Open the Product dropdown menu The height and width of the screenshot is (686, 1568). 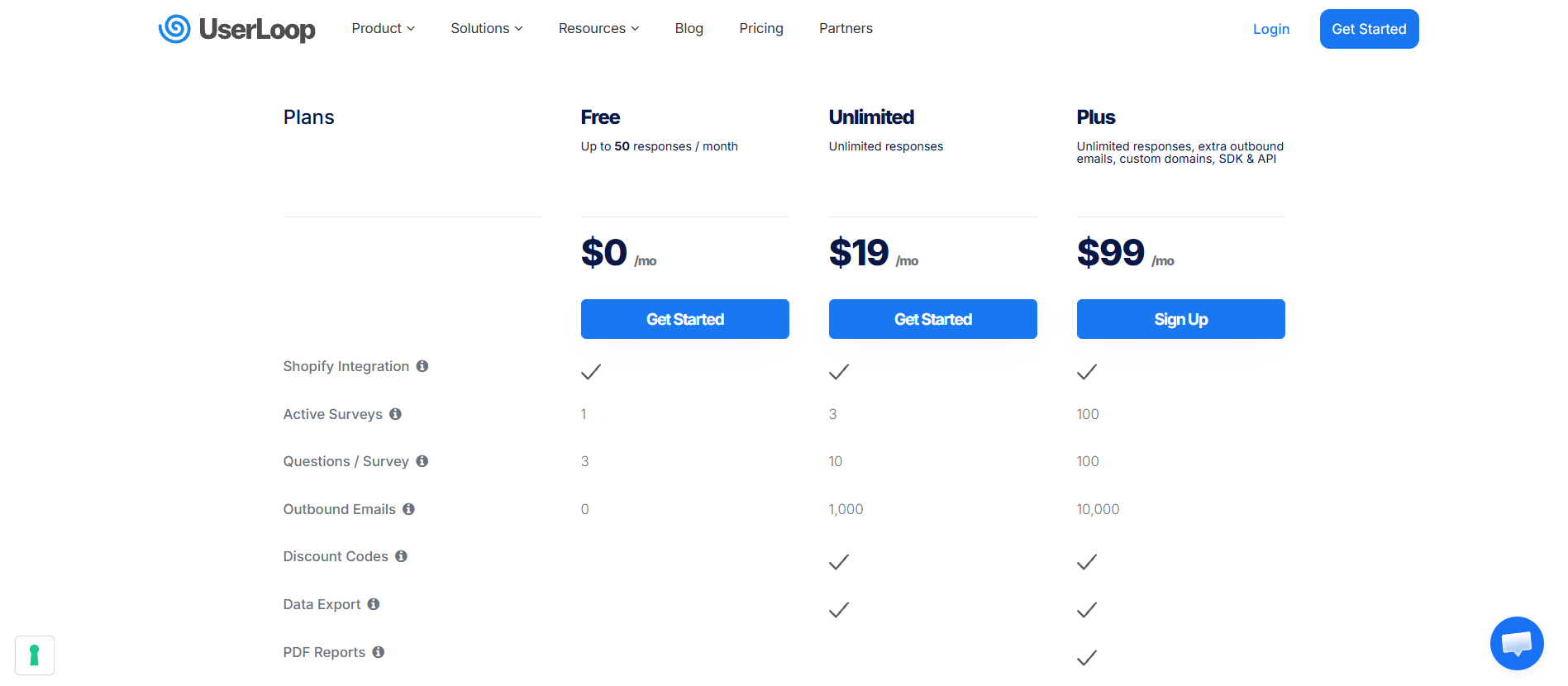coord(383,28)
